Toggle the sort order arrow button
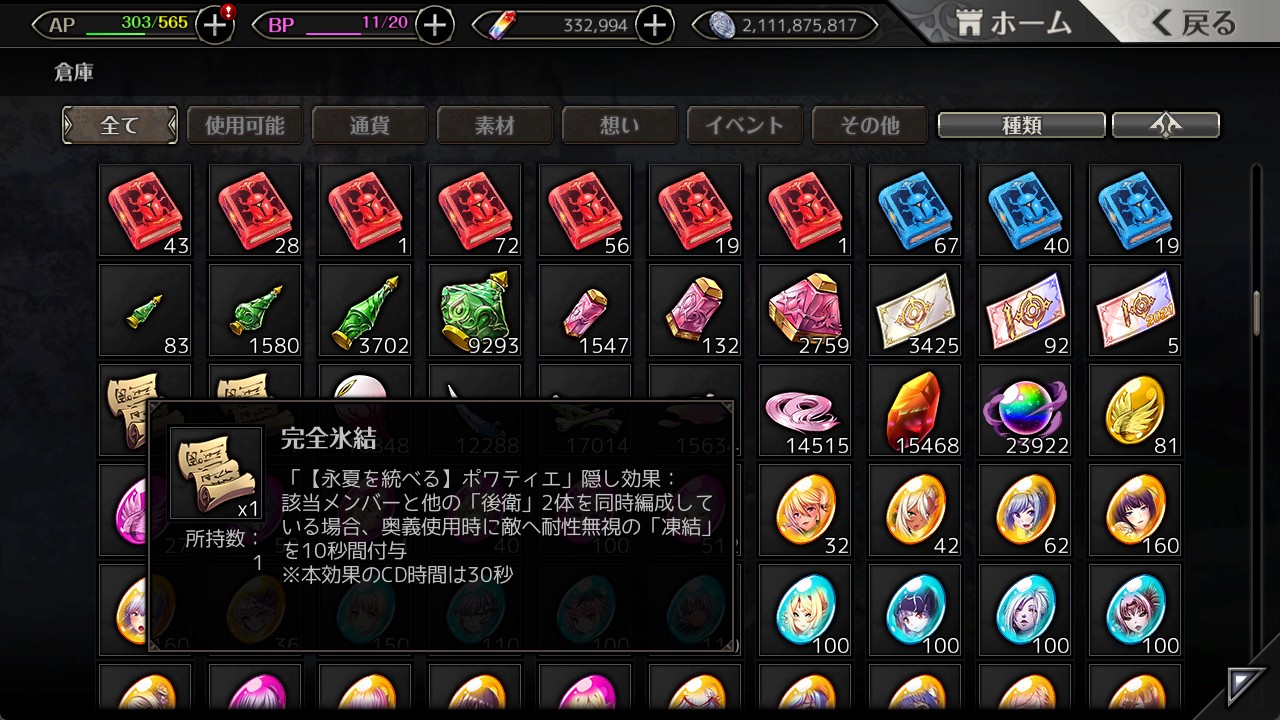The image size is (1280, 720). pyautogui.click(x=1166, y=125)
